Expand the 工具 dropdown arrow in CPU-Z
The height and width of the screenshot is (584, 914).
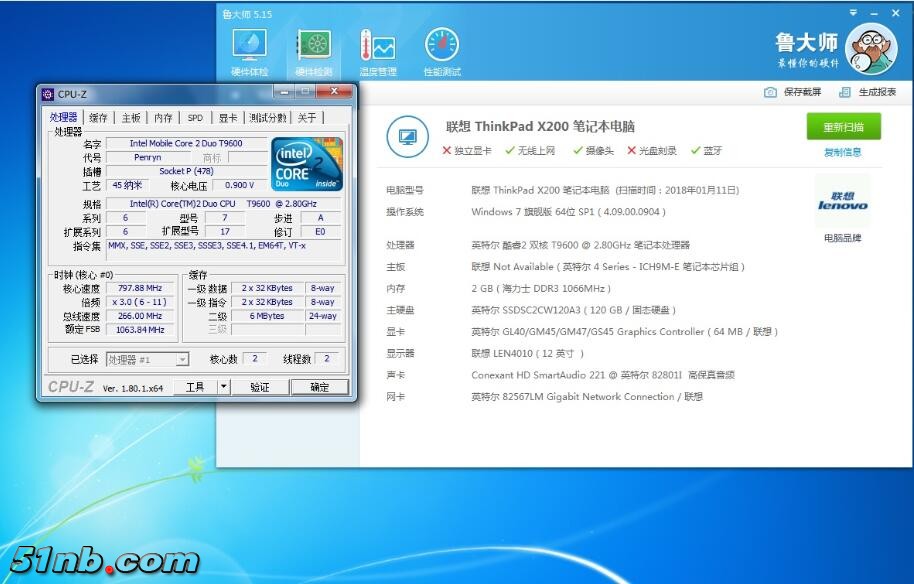pyautogui.click(x=224, y=386)
